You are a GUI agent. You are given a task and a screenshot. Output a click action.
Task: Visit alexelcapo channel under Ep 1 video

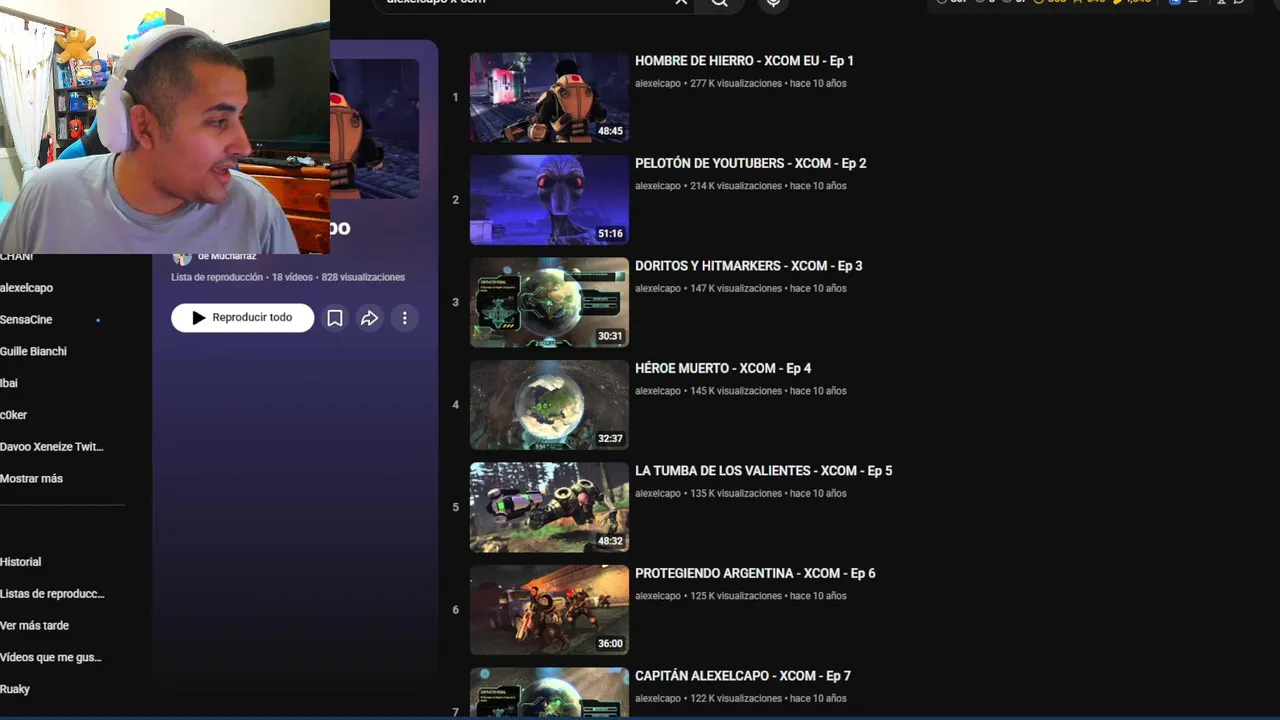tap(657, 84)
